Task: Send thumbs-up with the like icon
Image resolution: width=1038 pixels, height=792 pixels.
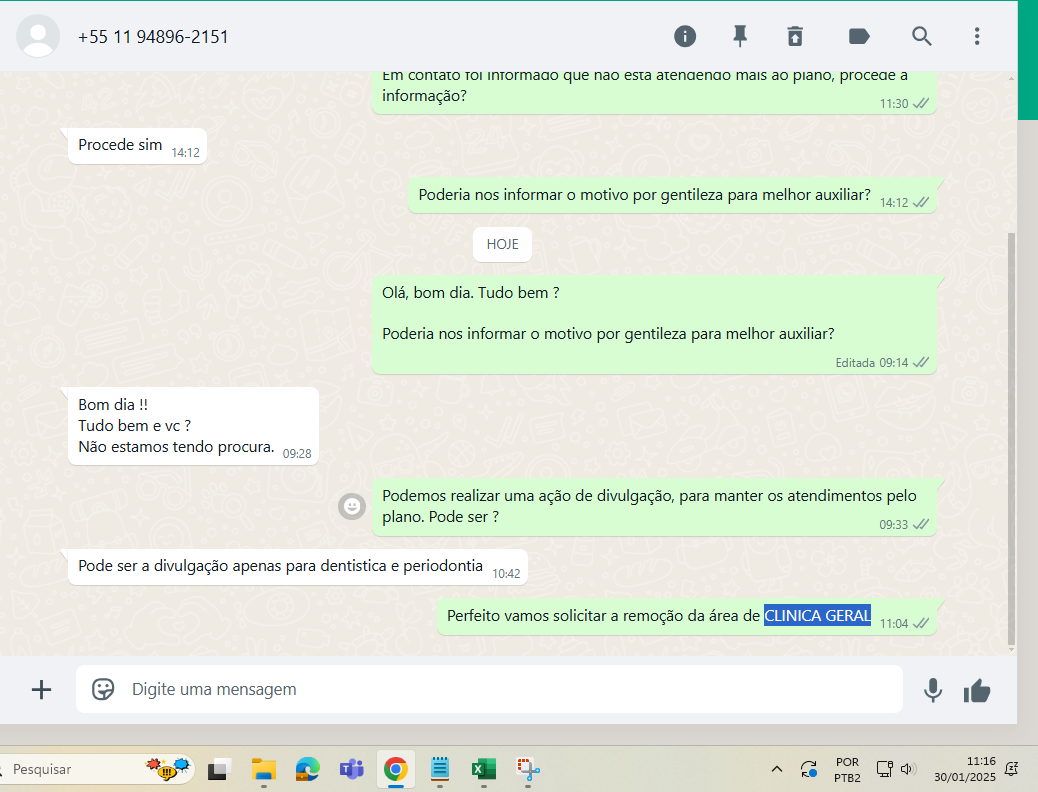Action: pos(977,691)
